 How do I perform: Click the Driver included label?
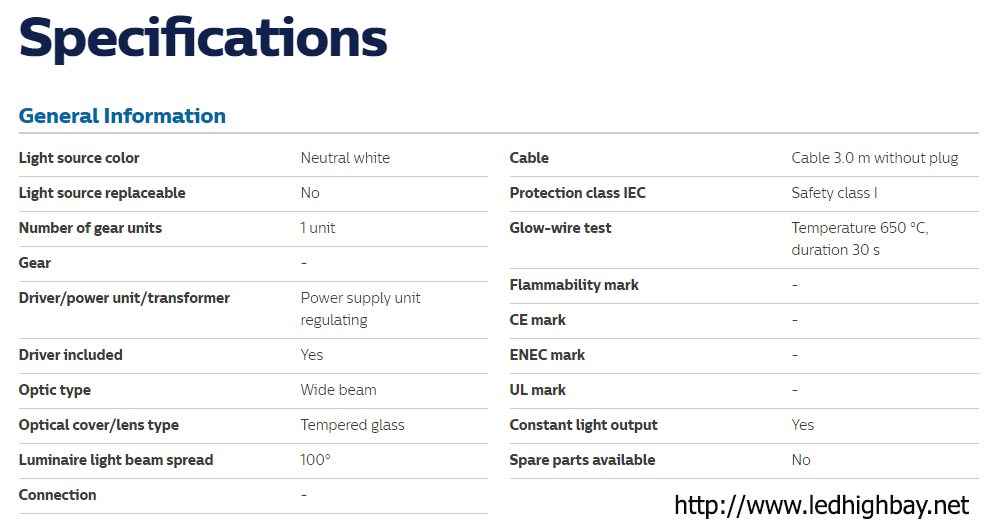(x=71, y=355)
